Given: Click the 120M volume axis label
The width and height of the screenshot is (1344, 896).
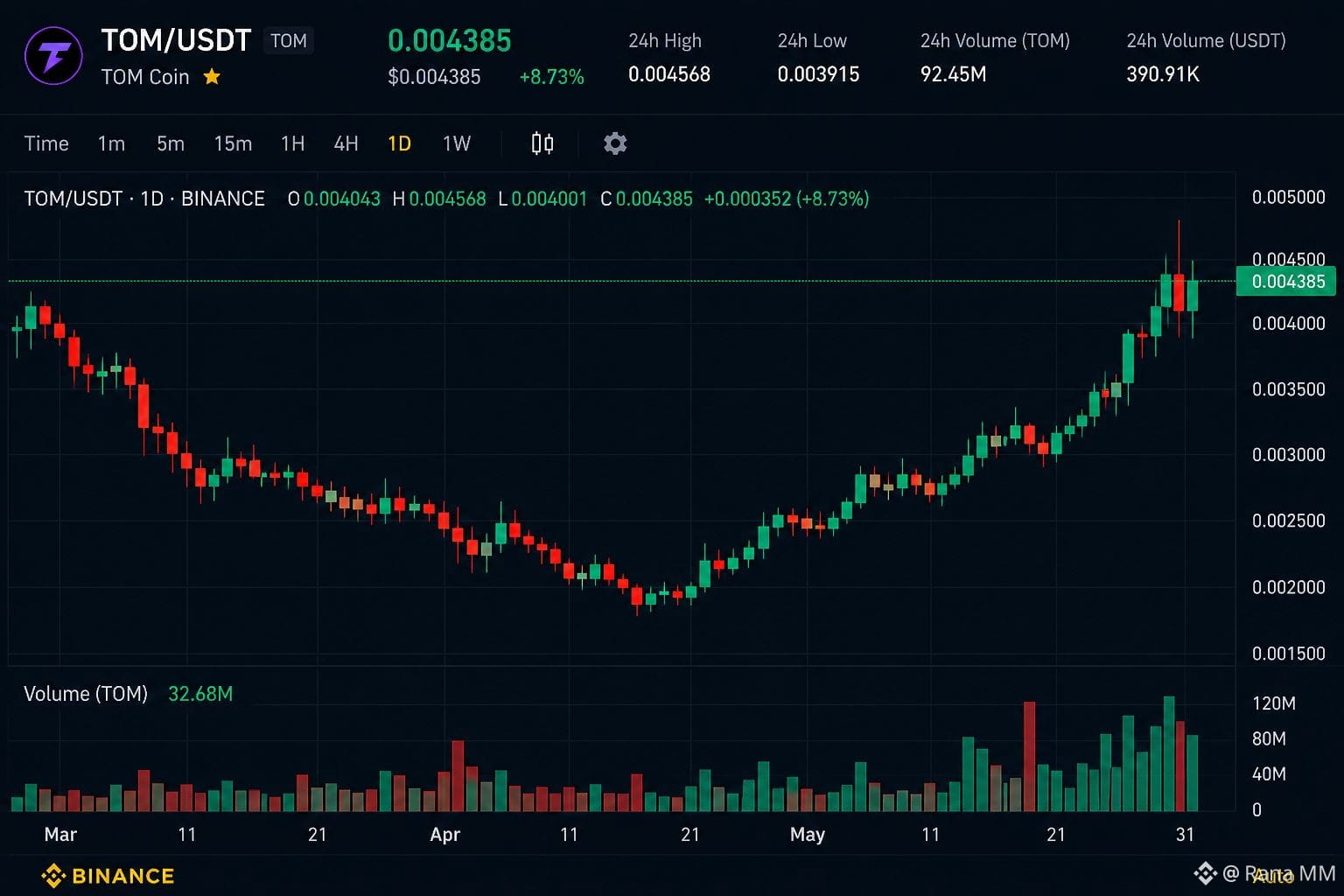Looking at the screenshot, I should coord(1274,703).
